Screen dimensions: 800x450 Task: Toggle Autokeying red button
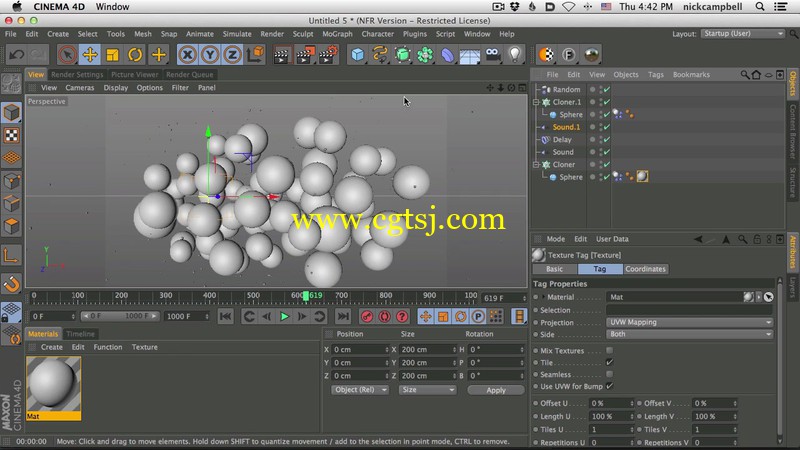point(385,317)
